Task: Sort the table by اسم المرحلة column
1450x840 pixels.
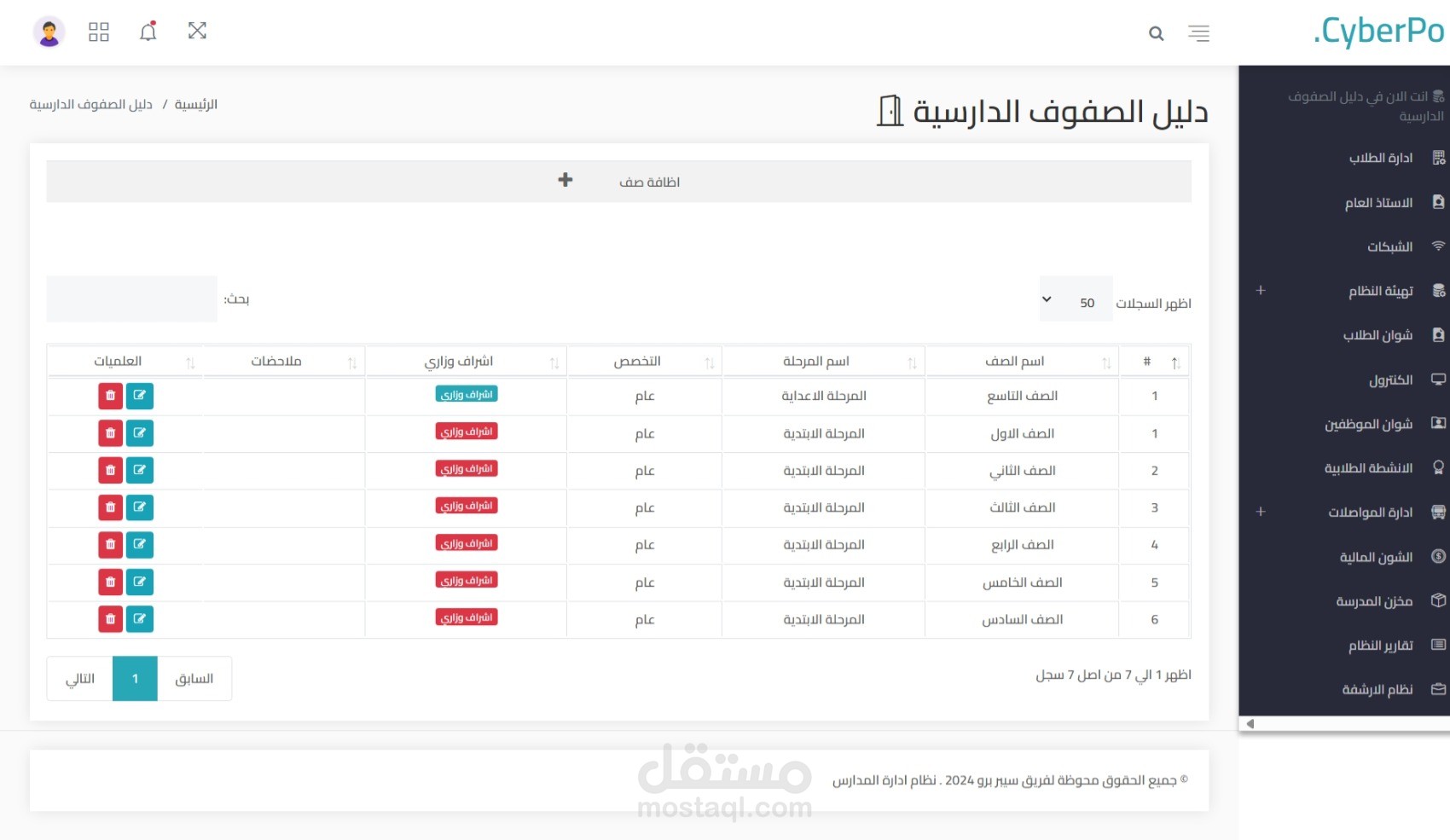Action: [x=823, y=362]
